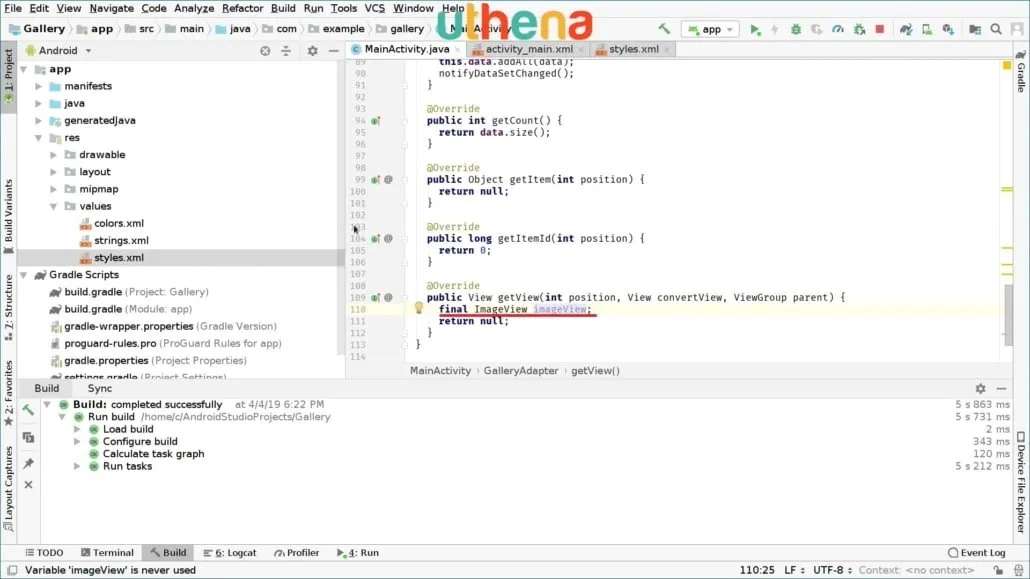
Task: Click the Attach debugger to process icon
Action: [x=859, y=30]
